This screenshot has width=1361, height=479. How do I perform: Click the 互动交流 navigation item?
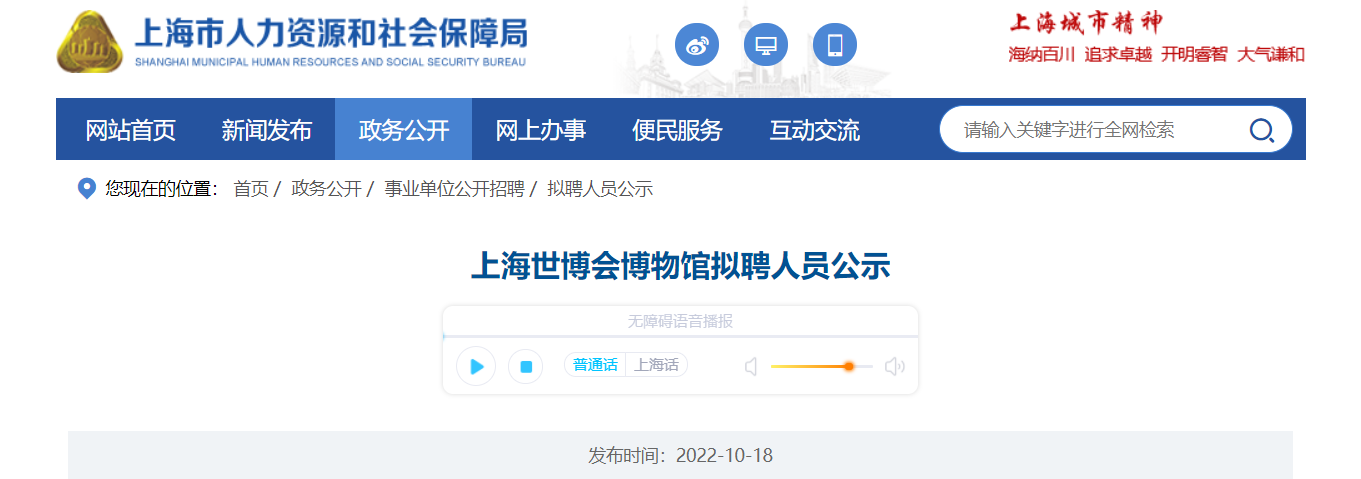click(x=814, y=130)
